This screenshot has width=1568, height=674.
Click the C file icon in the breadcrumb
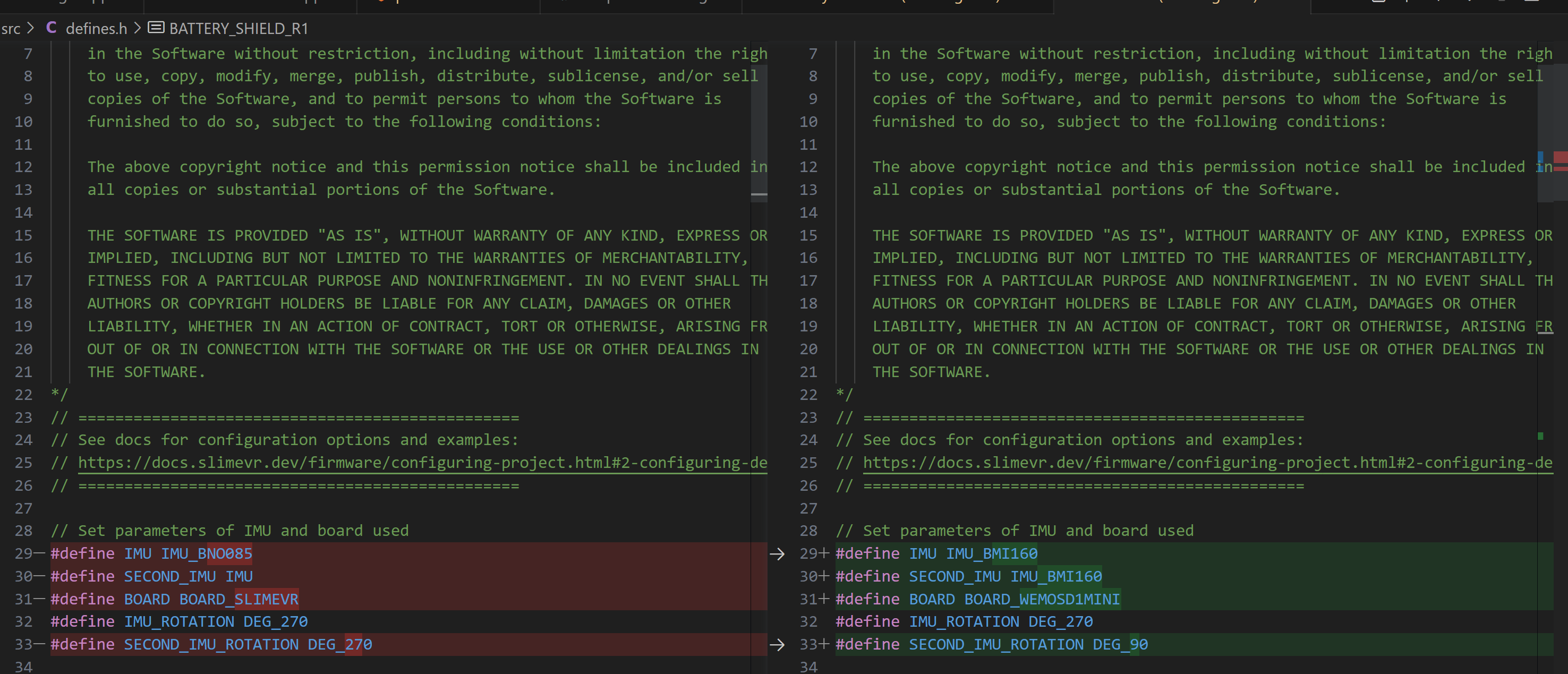[x=52, y=28]
